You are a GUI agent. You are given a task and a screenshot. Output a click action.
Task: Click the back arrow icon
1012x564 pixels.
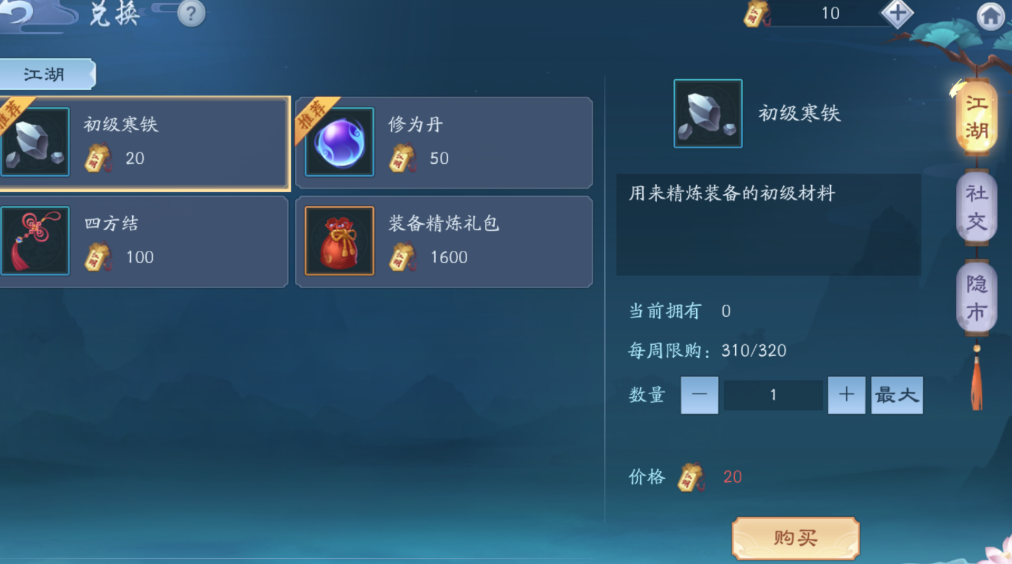15,13
